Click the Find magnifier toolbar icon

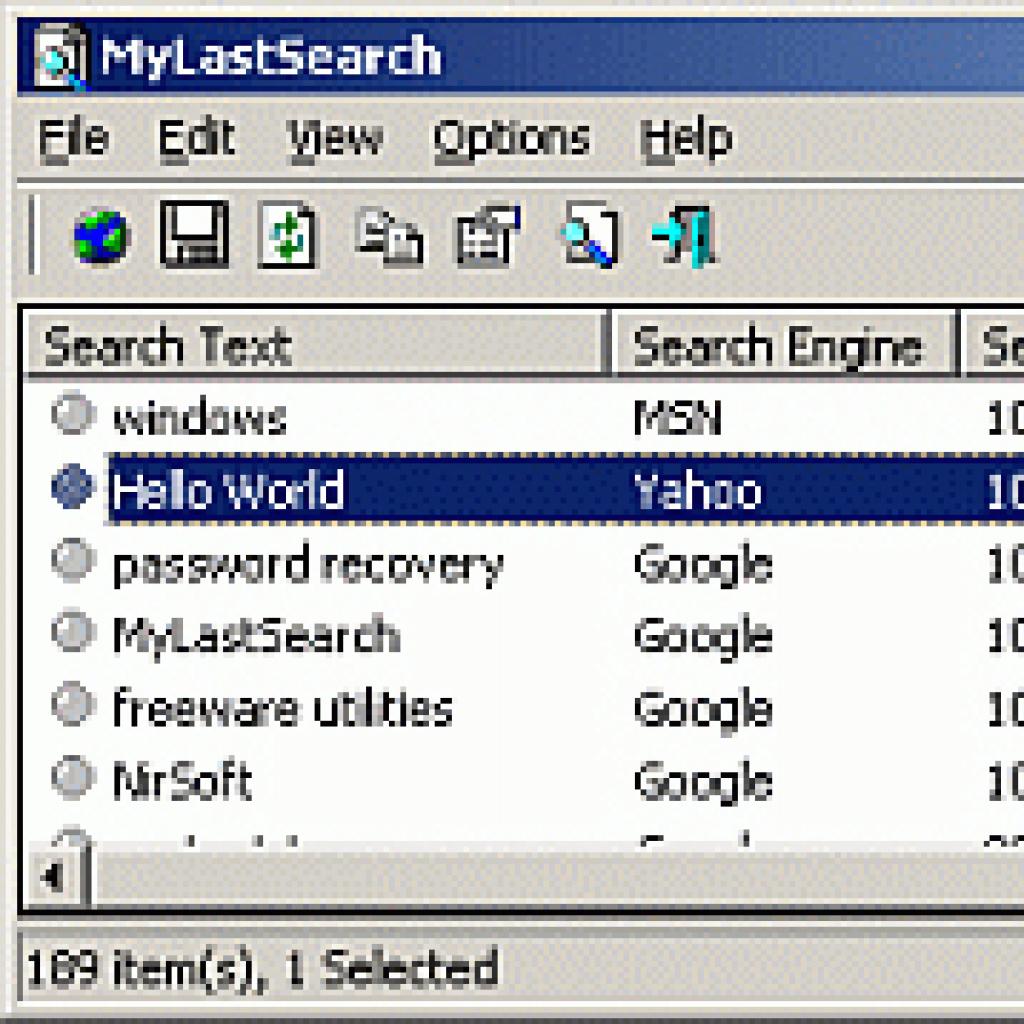click(589, 235)
